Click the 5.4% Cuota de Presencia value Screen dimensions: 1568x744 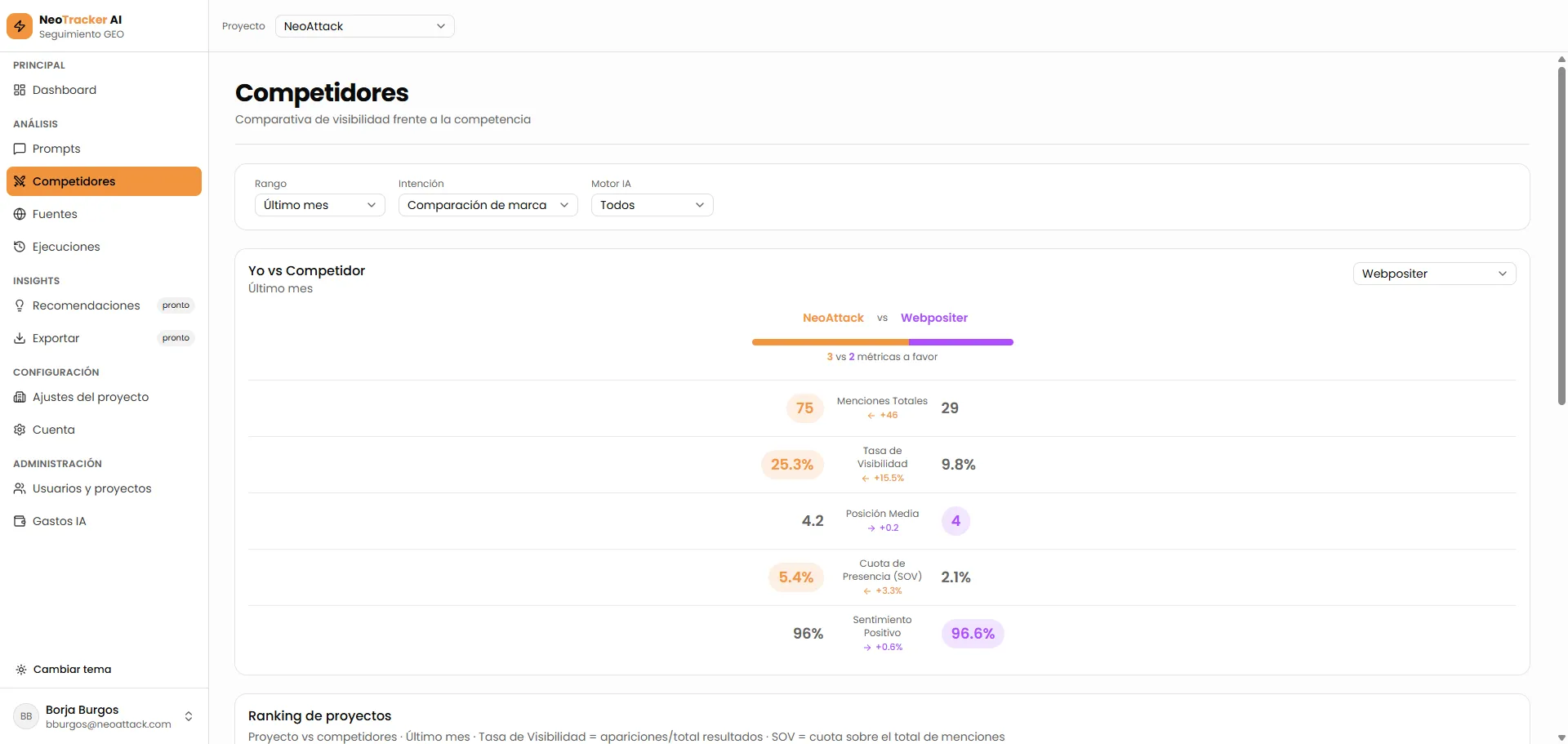795,577
